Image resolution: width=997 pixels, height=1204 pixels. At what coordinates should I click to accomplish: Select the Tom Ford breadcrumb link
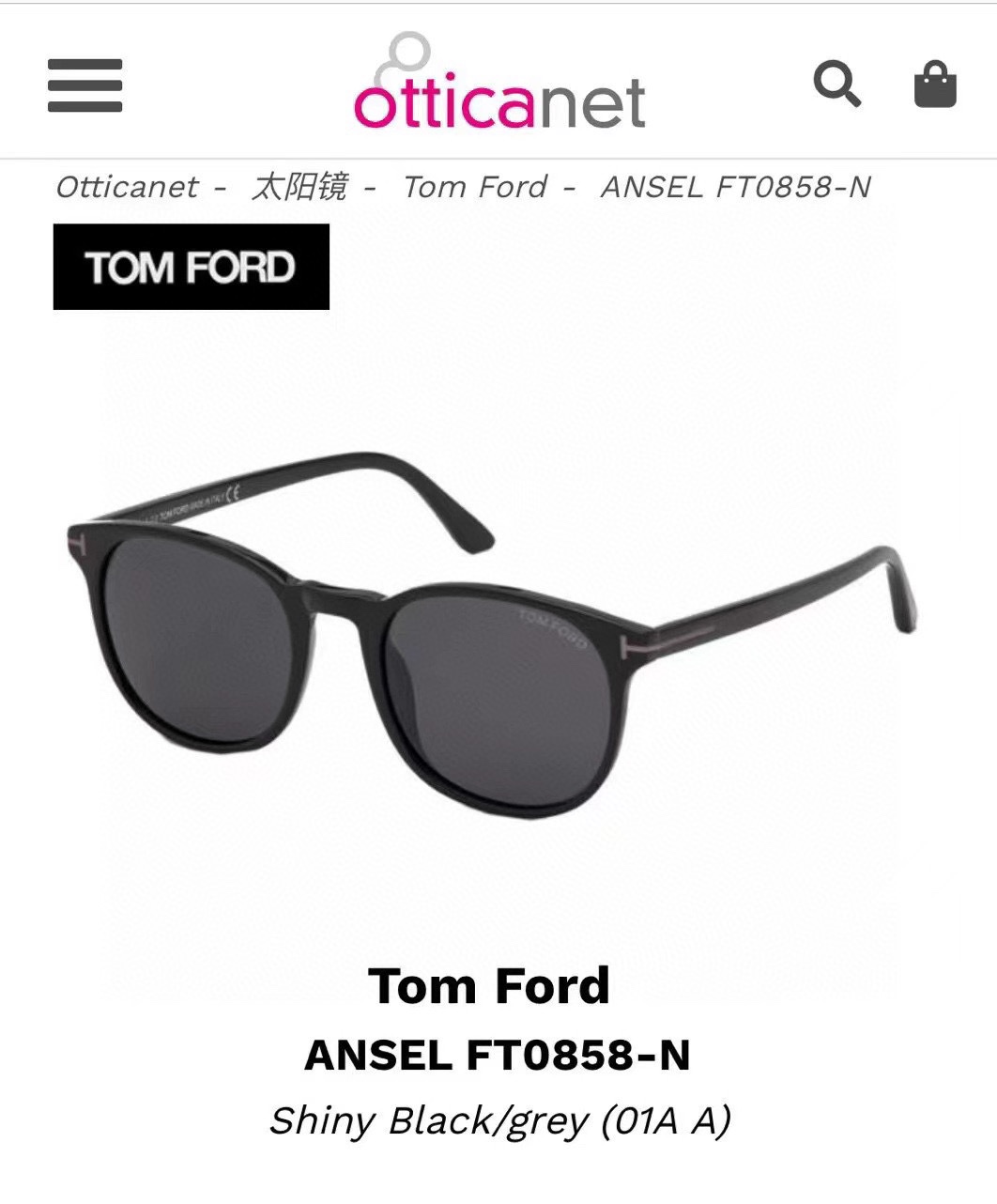coord(475,187)
